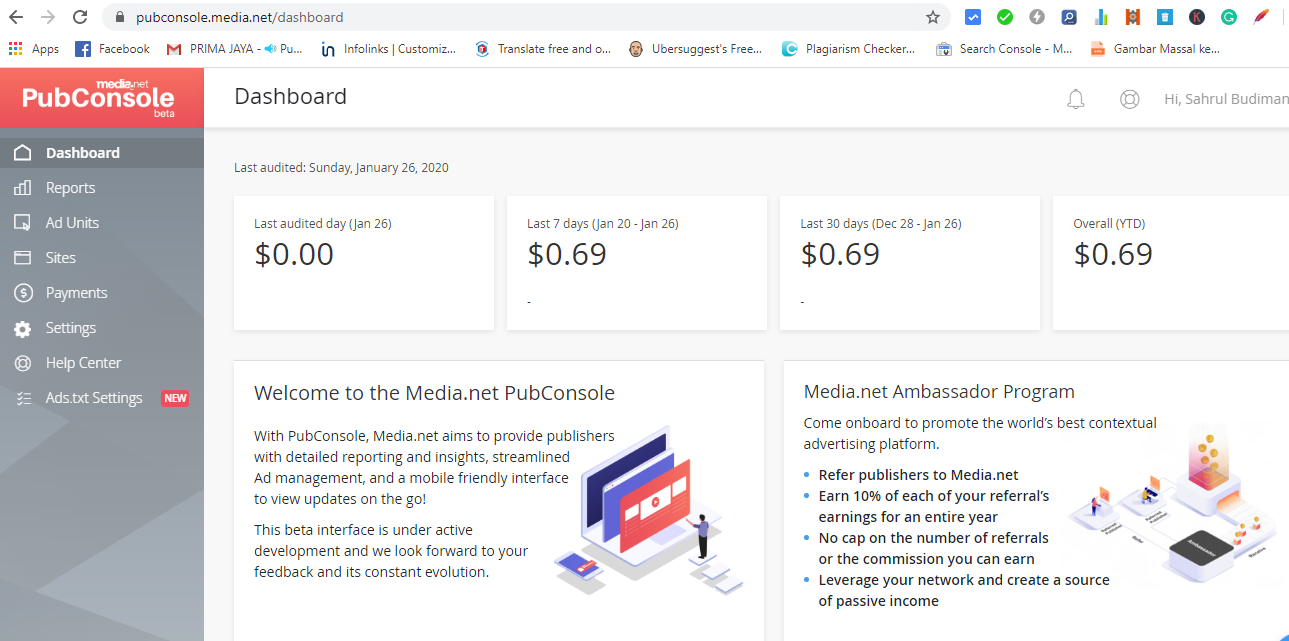Open Ad Units from the sidebar
1289x641 pixels.
pos(102,223)
